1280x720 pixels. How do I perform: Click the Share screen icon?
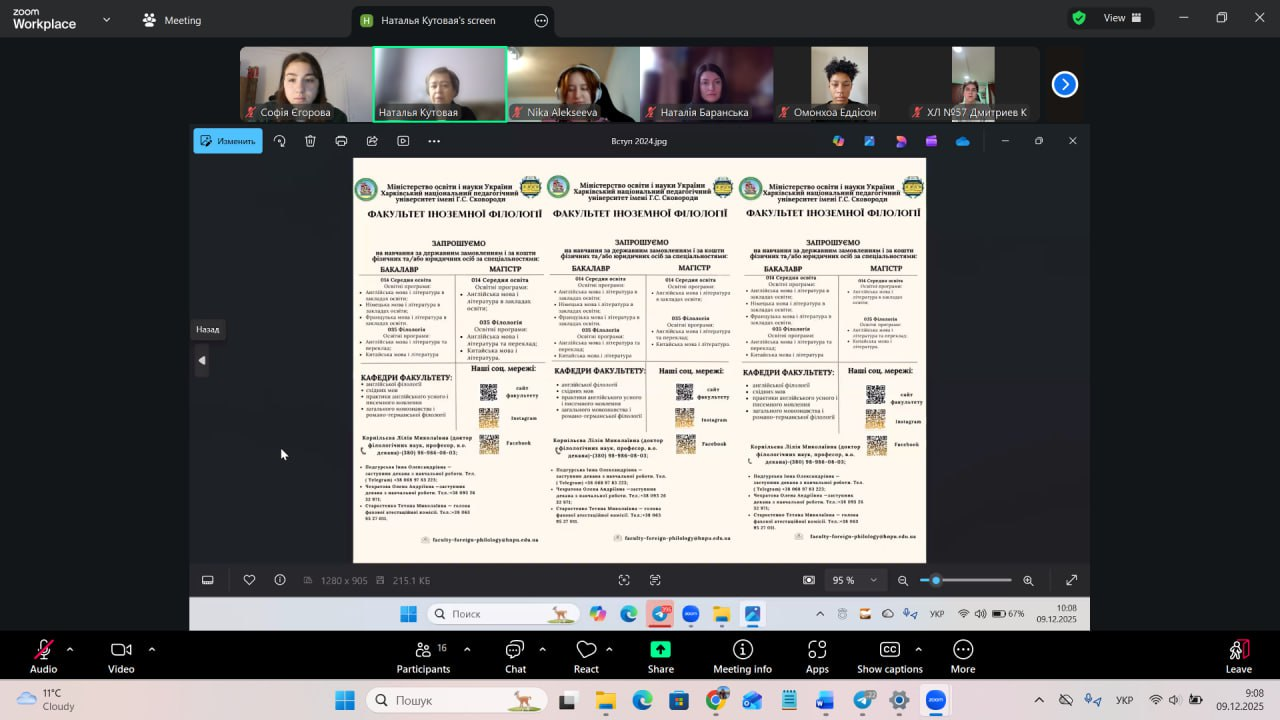(x=660, y=651)
